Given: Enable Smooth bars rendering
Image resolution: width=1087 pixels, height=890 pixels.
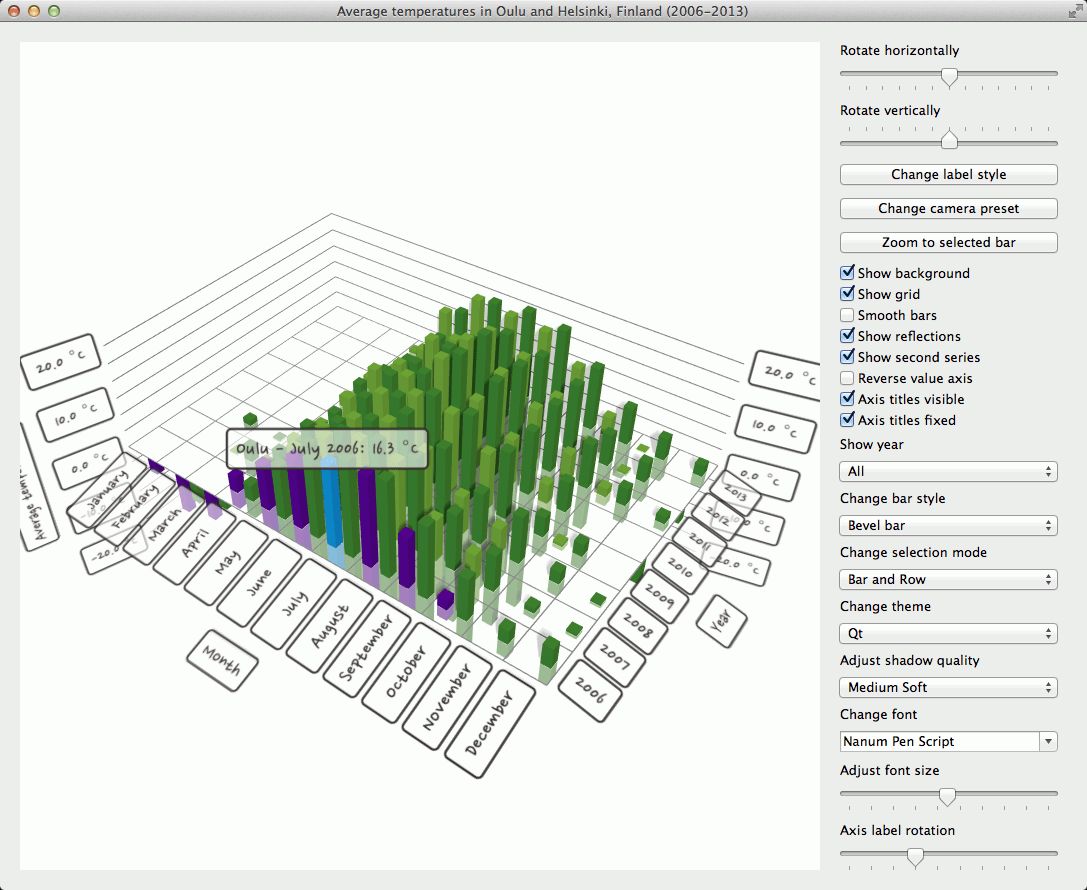Looking at the screenshot, I should [x=847, y=315].
